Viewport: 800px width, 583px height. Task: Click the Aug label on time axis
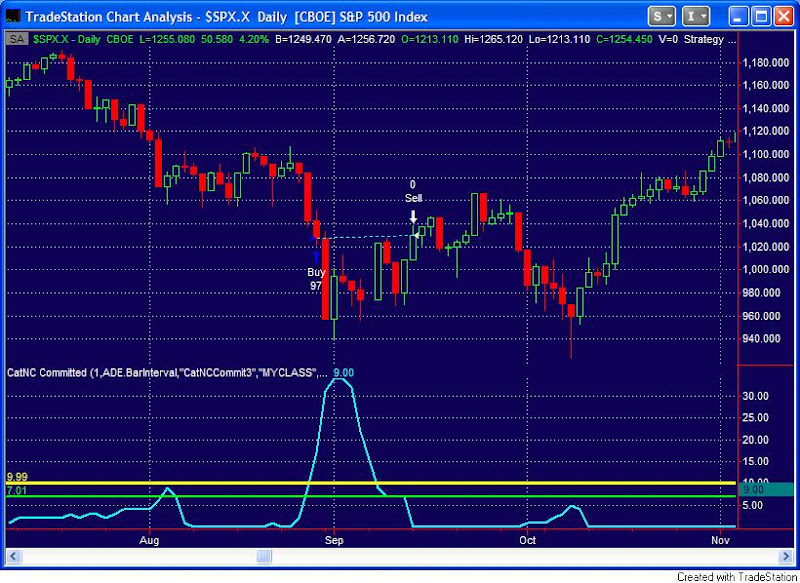(x=149, y=540)
